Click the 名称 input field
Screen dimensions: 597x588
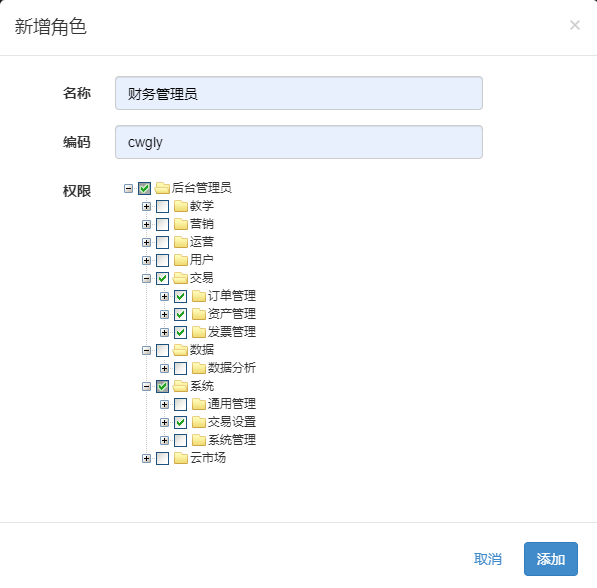(299, 93)
